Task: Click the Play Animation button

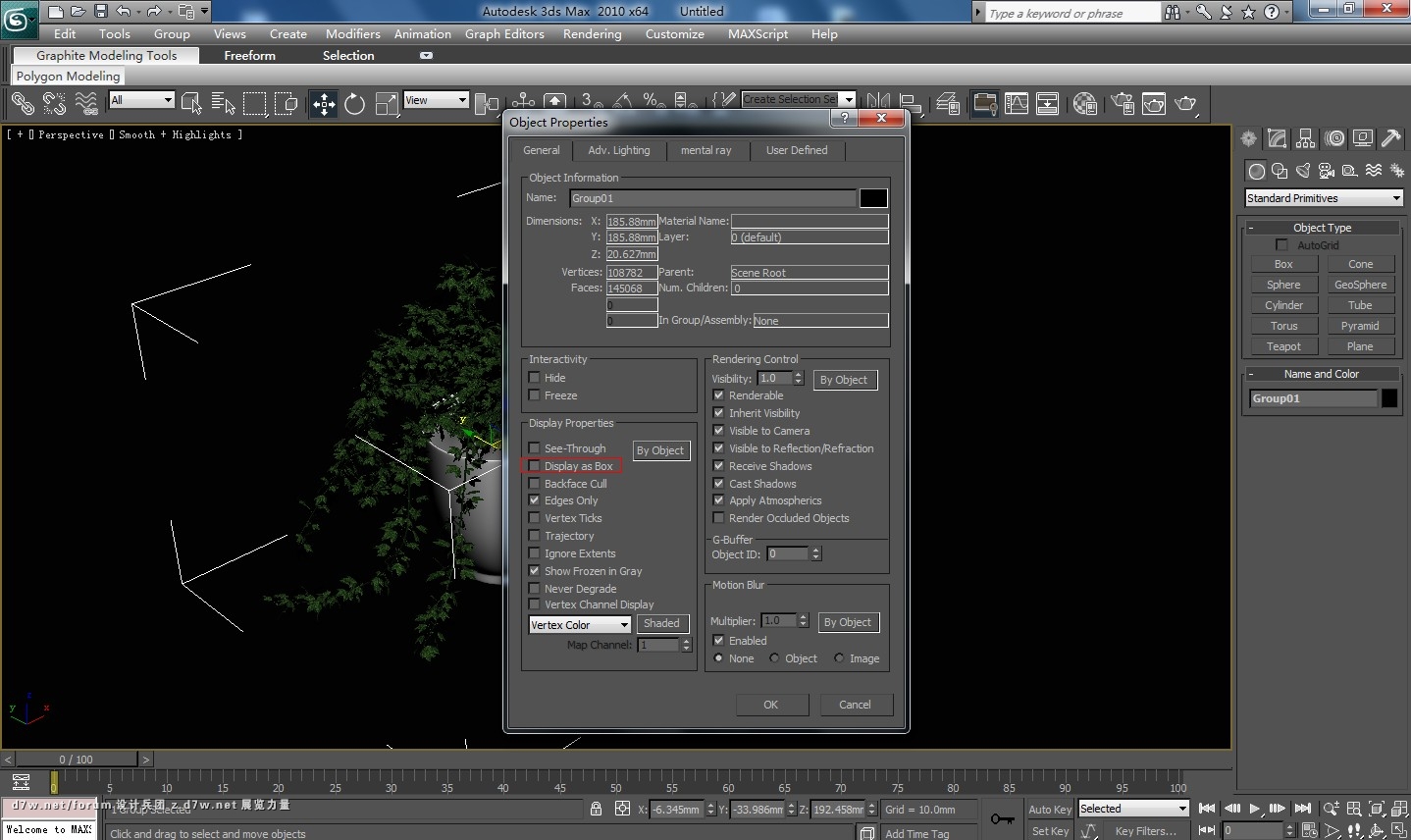Action: 1255,809
